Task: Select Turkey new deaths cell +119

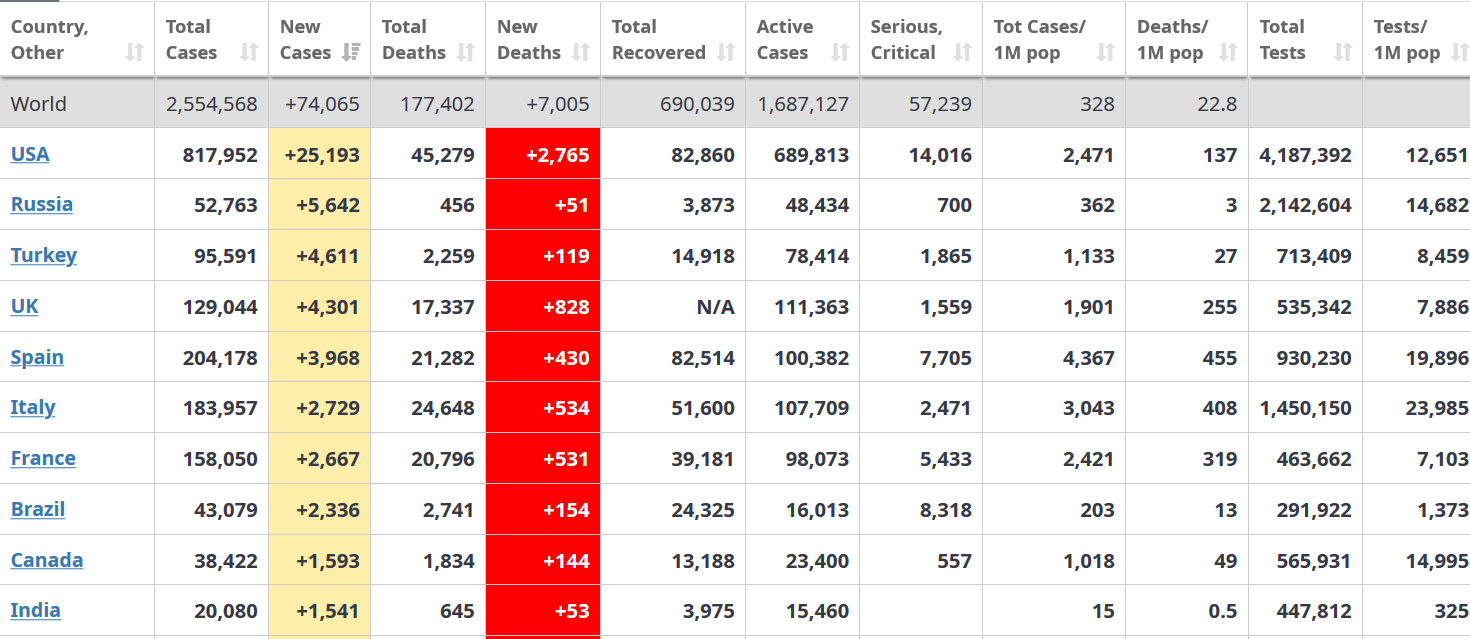Action: click(543, 255)
